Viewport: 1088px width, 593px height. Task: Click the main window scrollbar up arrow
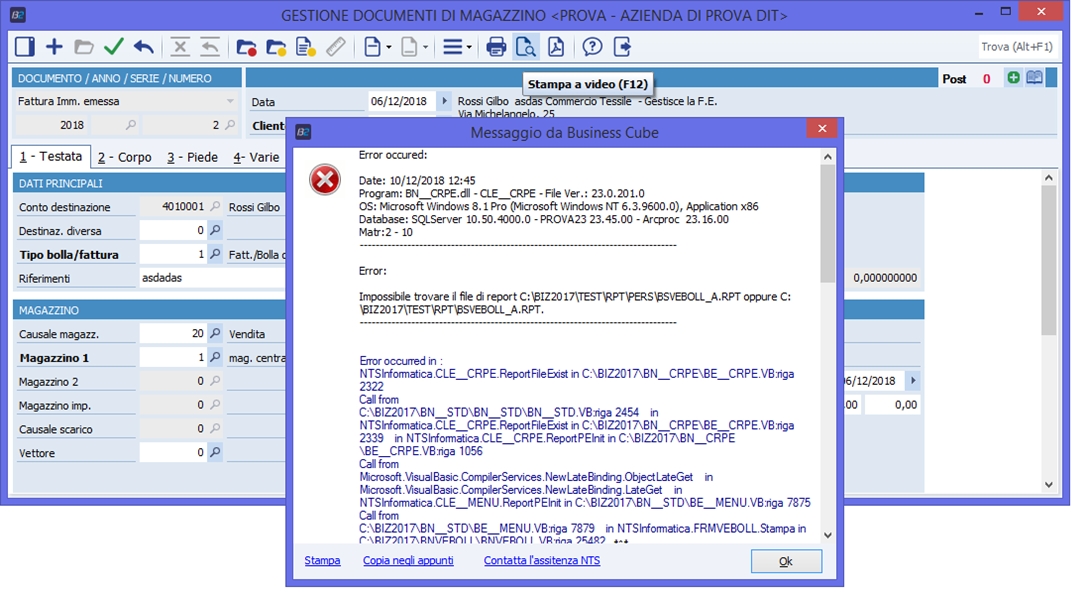click(1048, 178)
